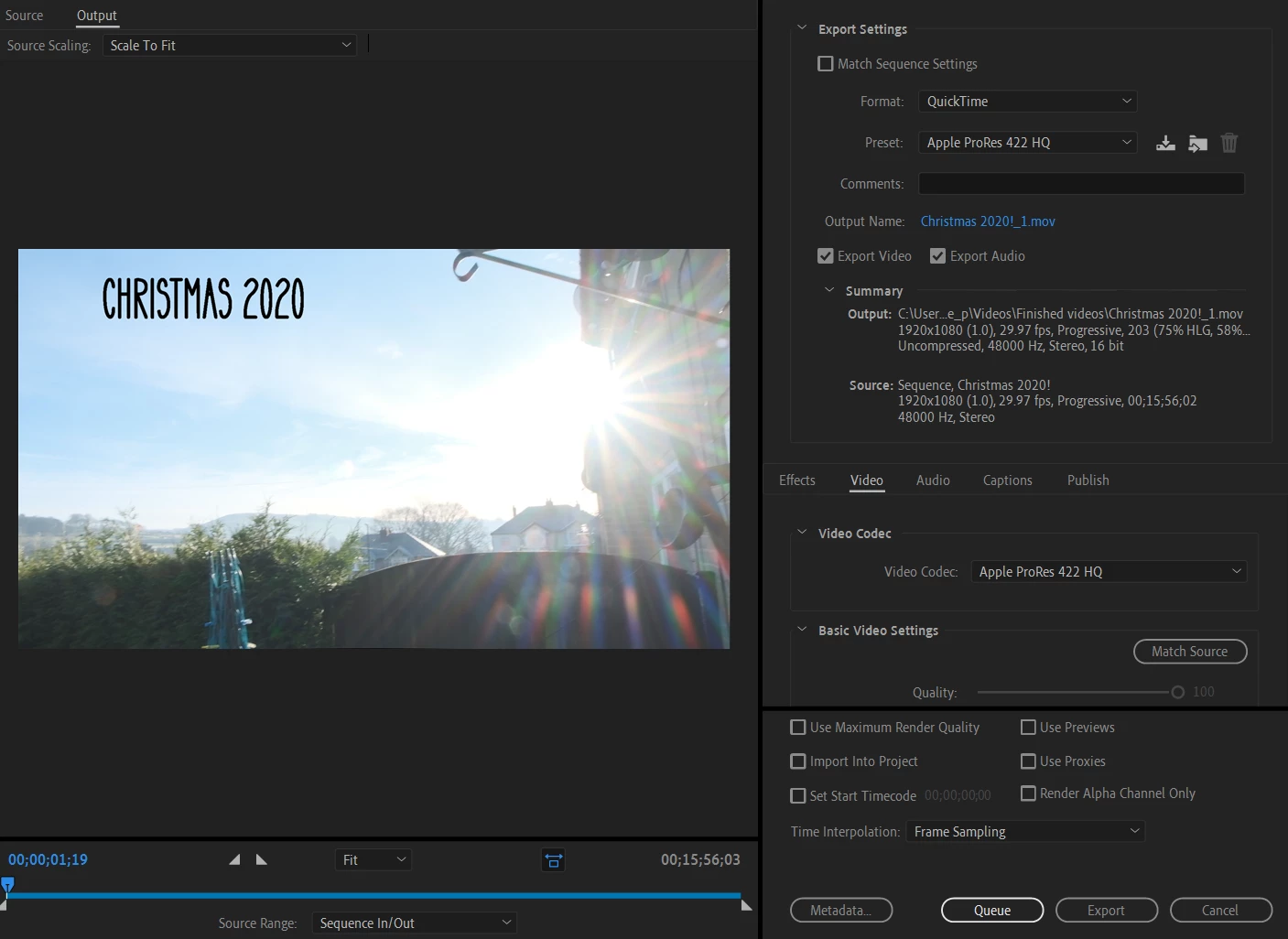Screen dimensions: 1288x939
Task: Open the Preset dropdown
Action: tap(1027, 143)
